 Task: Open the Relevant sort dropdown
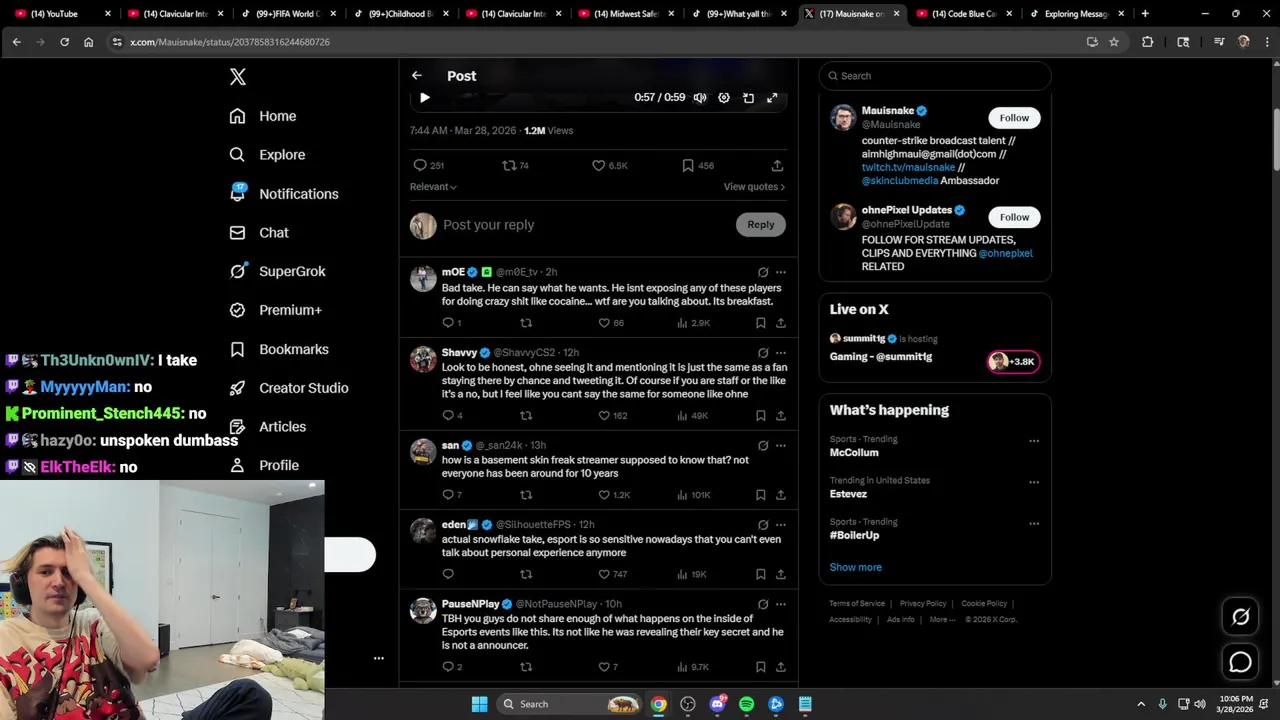point(433,187)
